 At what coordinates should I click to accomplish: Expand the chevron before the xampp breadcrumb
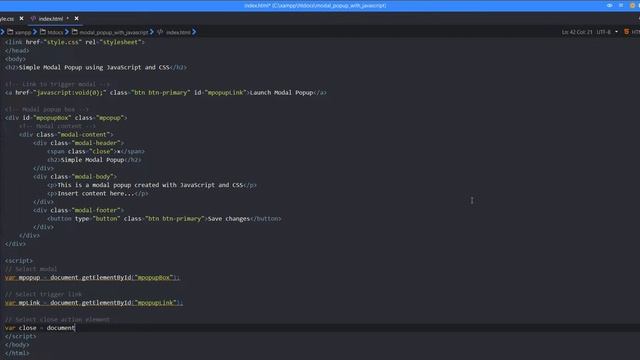(2, 32)
